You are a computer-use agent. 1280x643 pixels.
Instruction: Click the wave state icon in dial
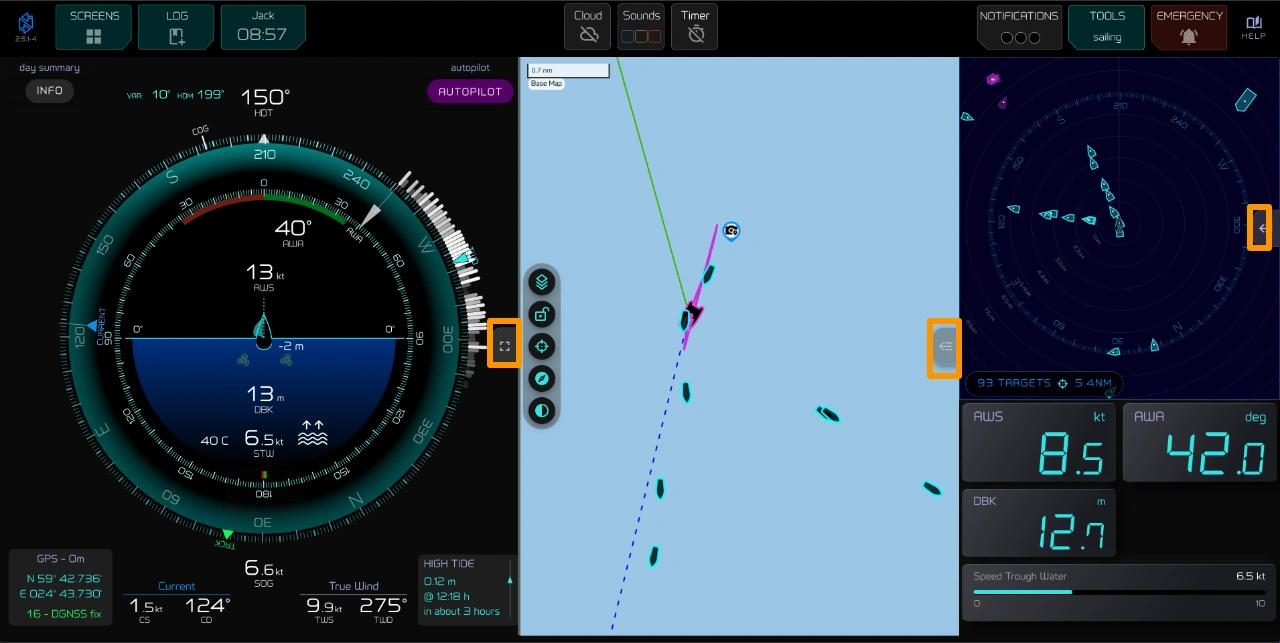[x=314, y=434]
